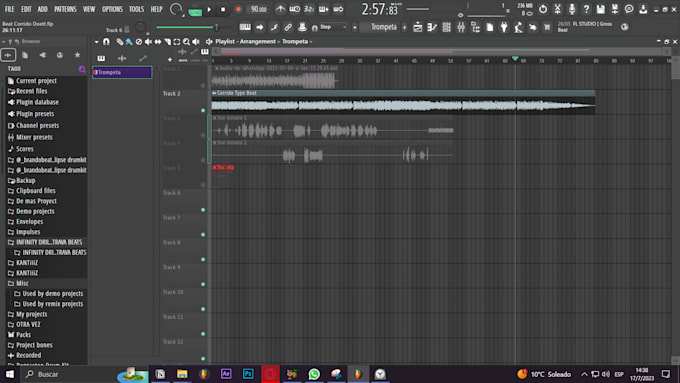The height and width of the screenshot is (383, 680).
Task: Stop playback with the Stop button
Action: (223, 9)
